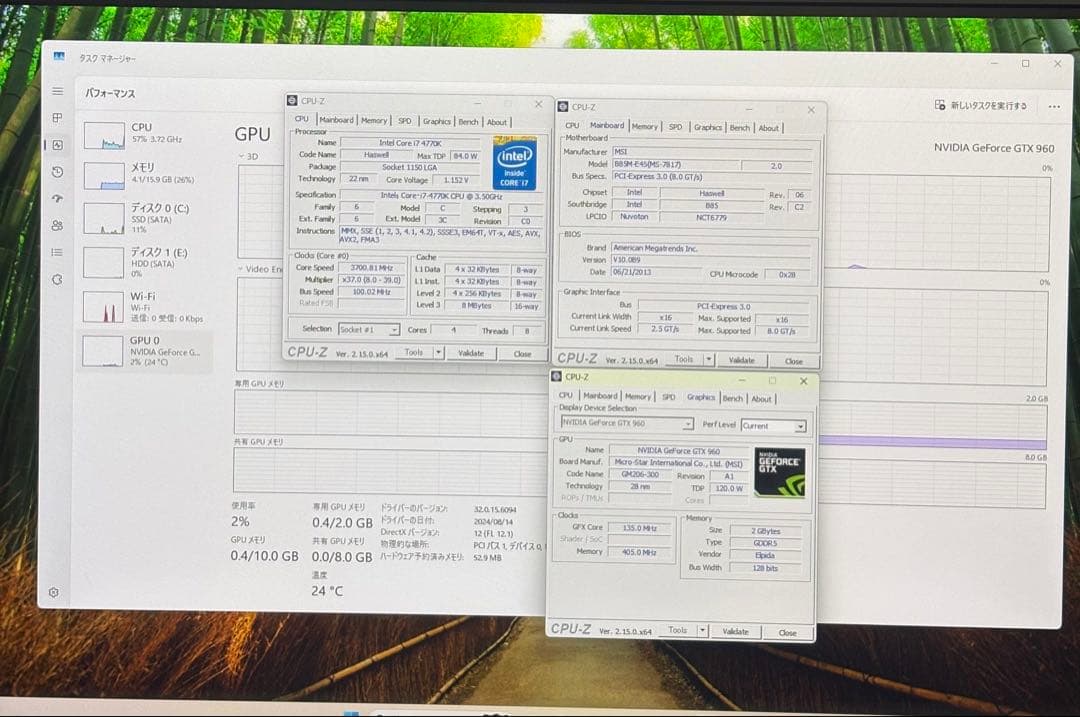Maximize the Task Manager window

pyautogui.click(x=1026, y=63)
